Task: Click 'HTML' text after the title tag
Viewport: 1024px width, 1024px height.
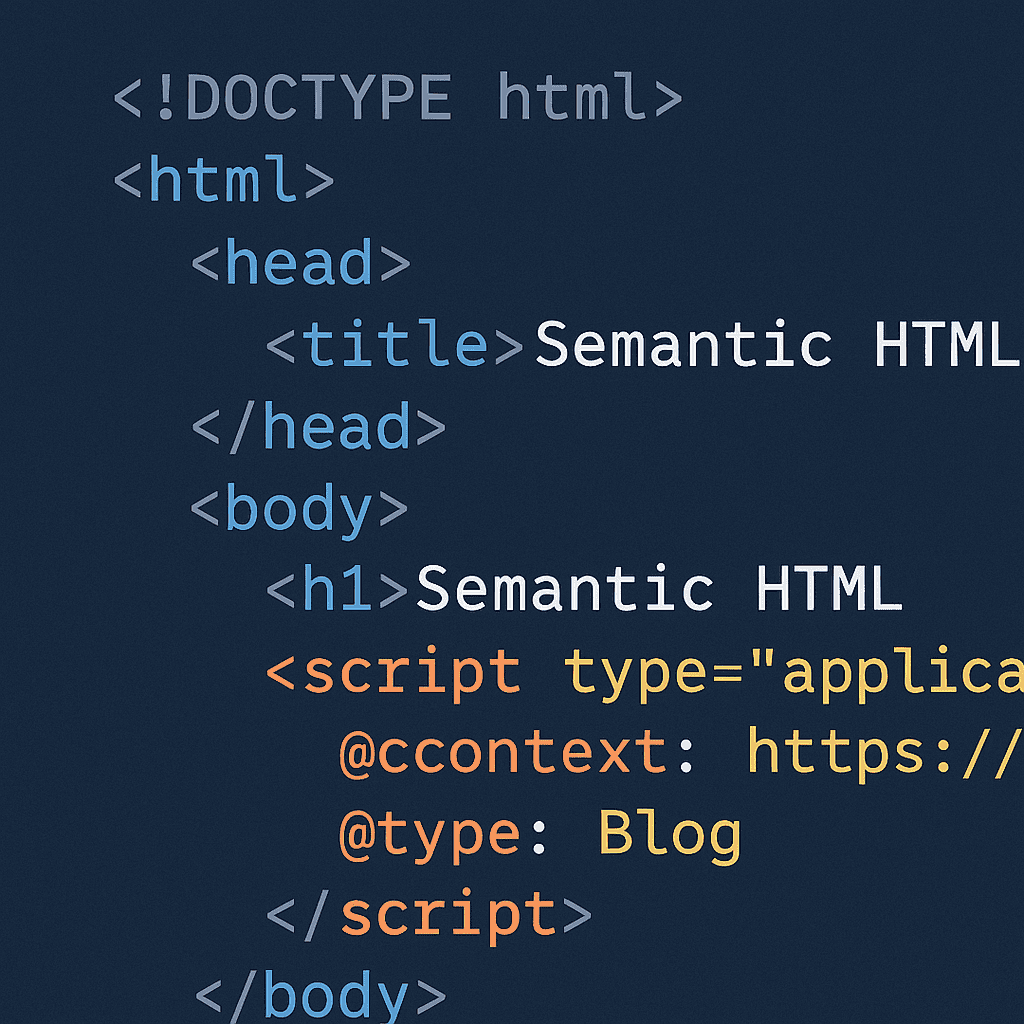Action: point(945,345)
